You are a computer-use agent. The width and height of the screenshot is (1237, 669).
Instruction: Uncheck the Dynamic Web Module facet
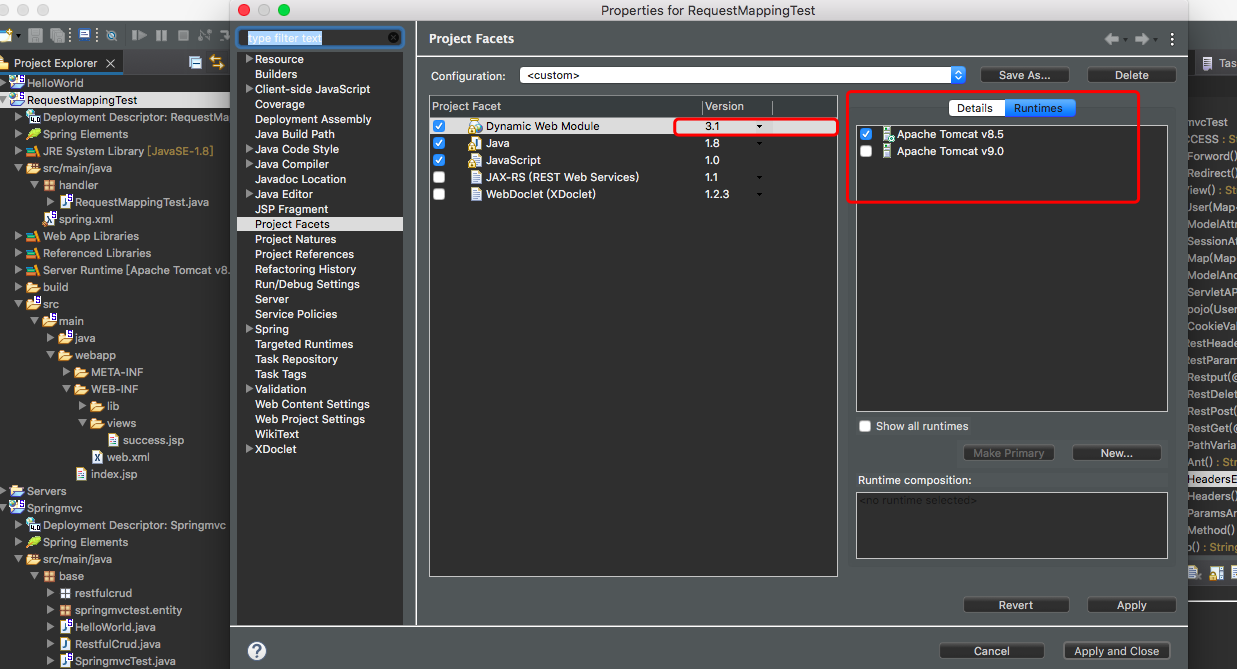tap(439, 126)
